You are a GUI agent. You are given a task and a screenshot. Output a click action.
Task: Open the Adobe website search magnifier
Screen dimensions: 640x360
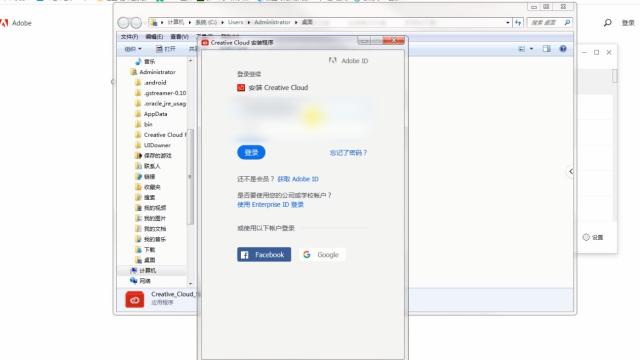[608, 23]
